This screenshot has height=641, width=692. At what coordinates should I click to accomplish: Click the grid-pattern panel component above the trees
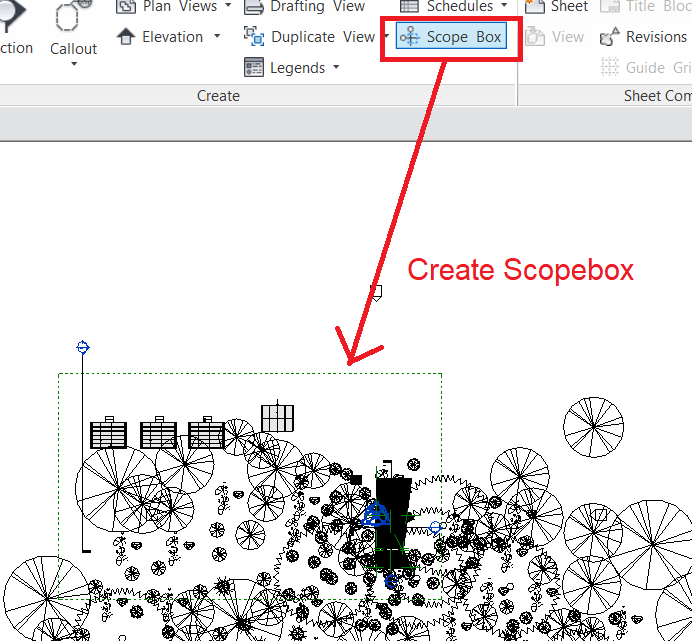coord(277,418)
